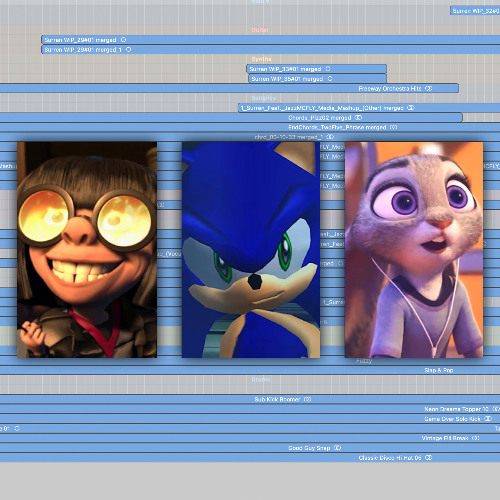Viewport: 500px width, 500px height.
Task: Click the Drums track group label
Action: pyautogui.click(x=261, y=380)
